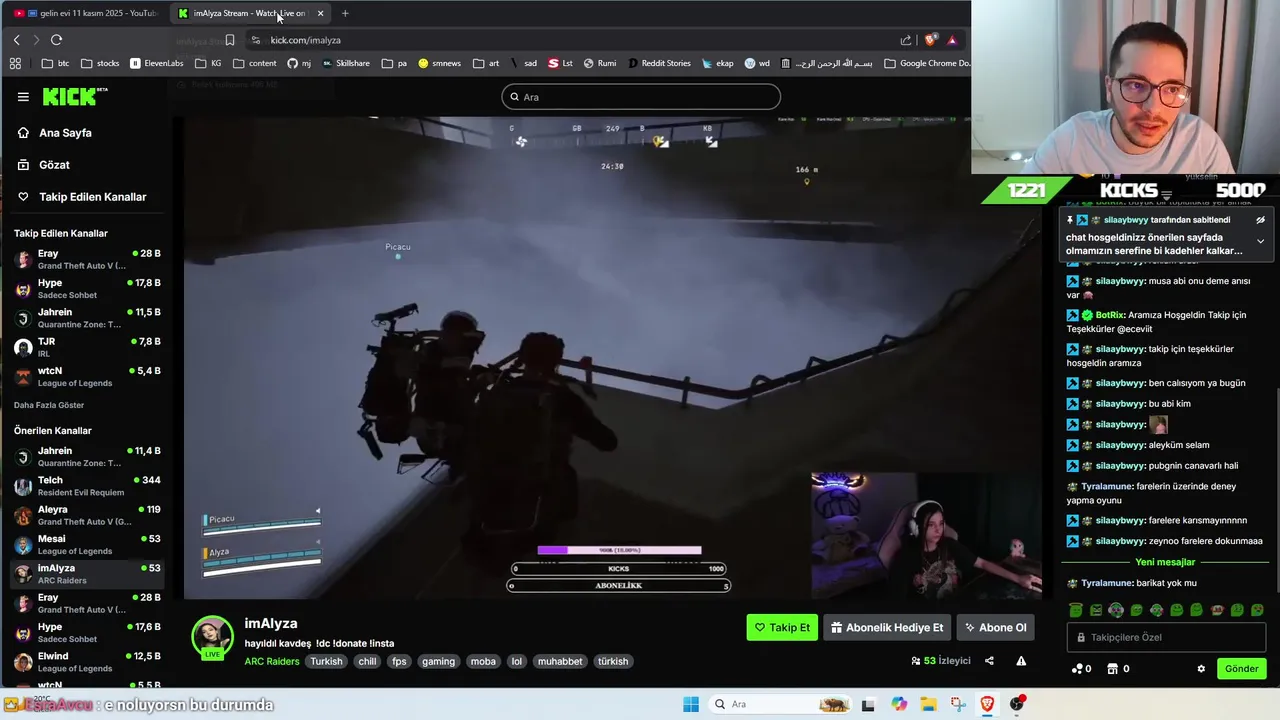Click imAlyza profile avatar
The image size is (1280, 720).
click(x=212, y=637)
